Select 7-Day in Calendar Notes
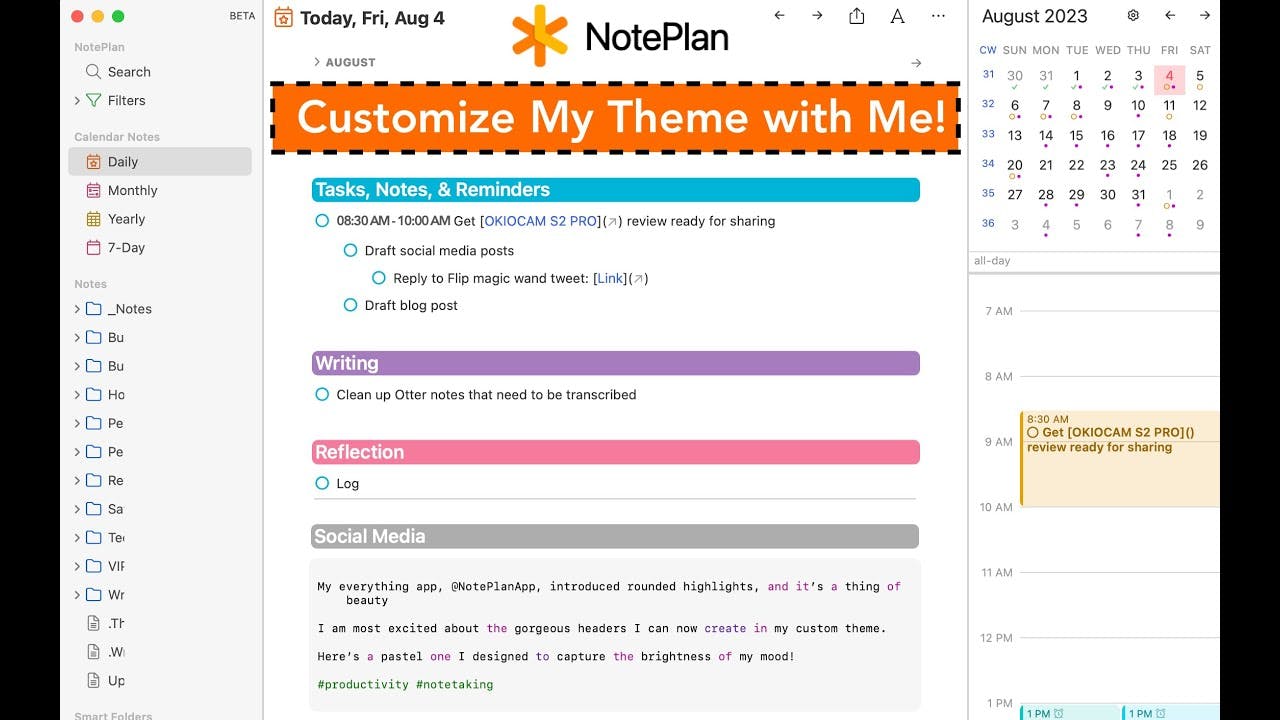 coord(160,247)
